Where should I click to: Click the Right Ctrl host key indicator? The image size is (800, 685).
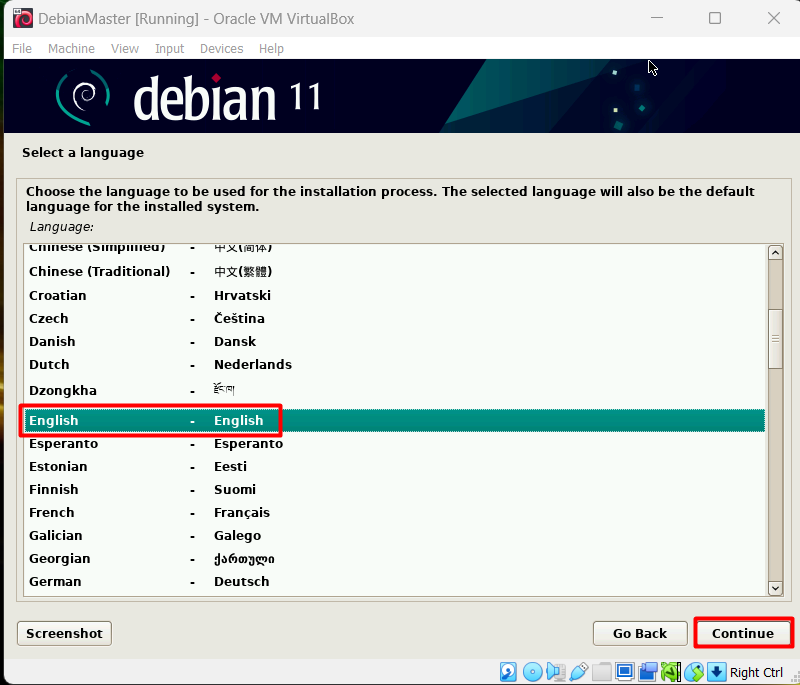click(756, 672)
